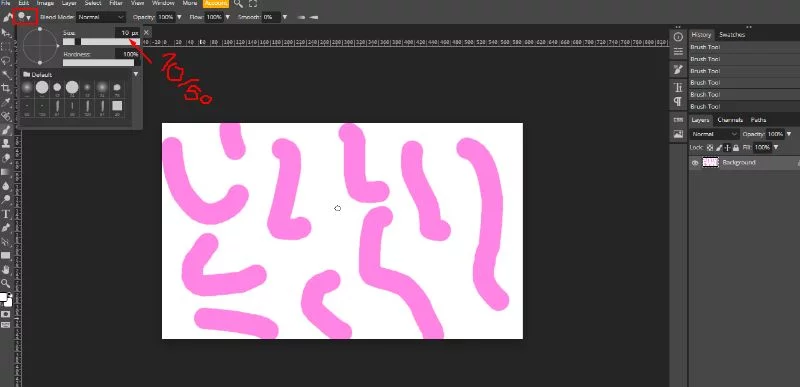This screenshot has width=800, height=387.
Task: Open the Fill slider arrow
Action: [x=776, y=147]
